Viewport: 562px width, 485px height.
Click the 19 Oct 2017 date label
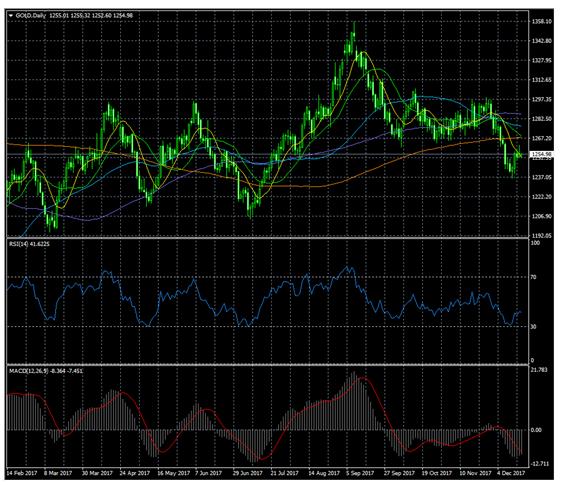tap(437, 473)
